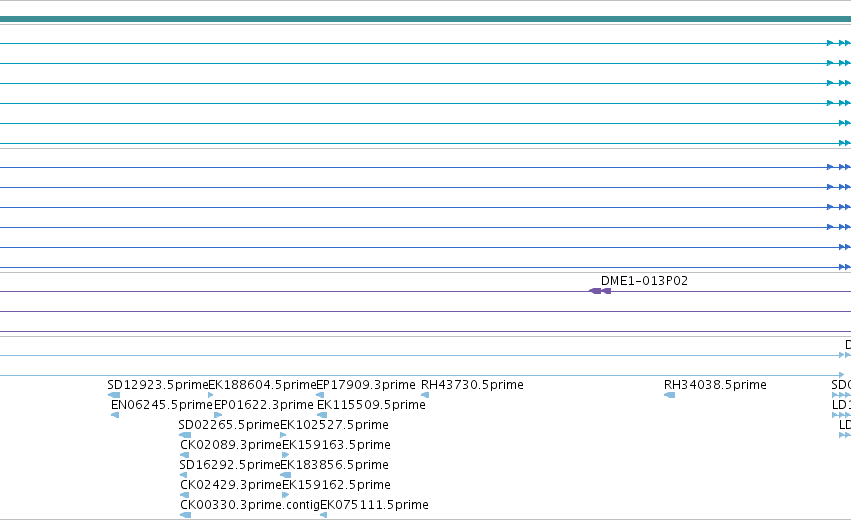Image resolution: width=851 pixels, height=520 pixels.
Task: Select the CK02089.3prime label
Action: (231, 445)
